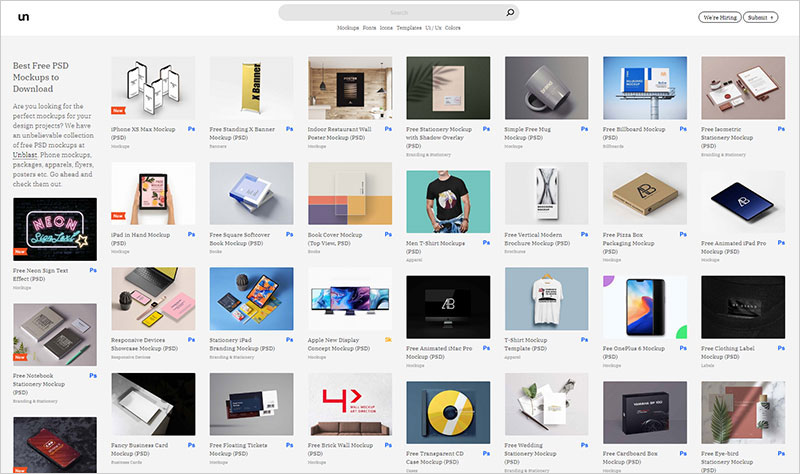Open Free Standing X Banner thumbnail

(x=252, y=88)
